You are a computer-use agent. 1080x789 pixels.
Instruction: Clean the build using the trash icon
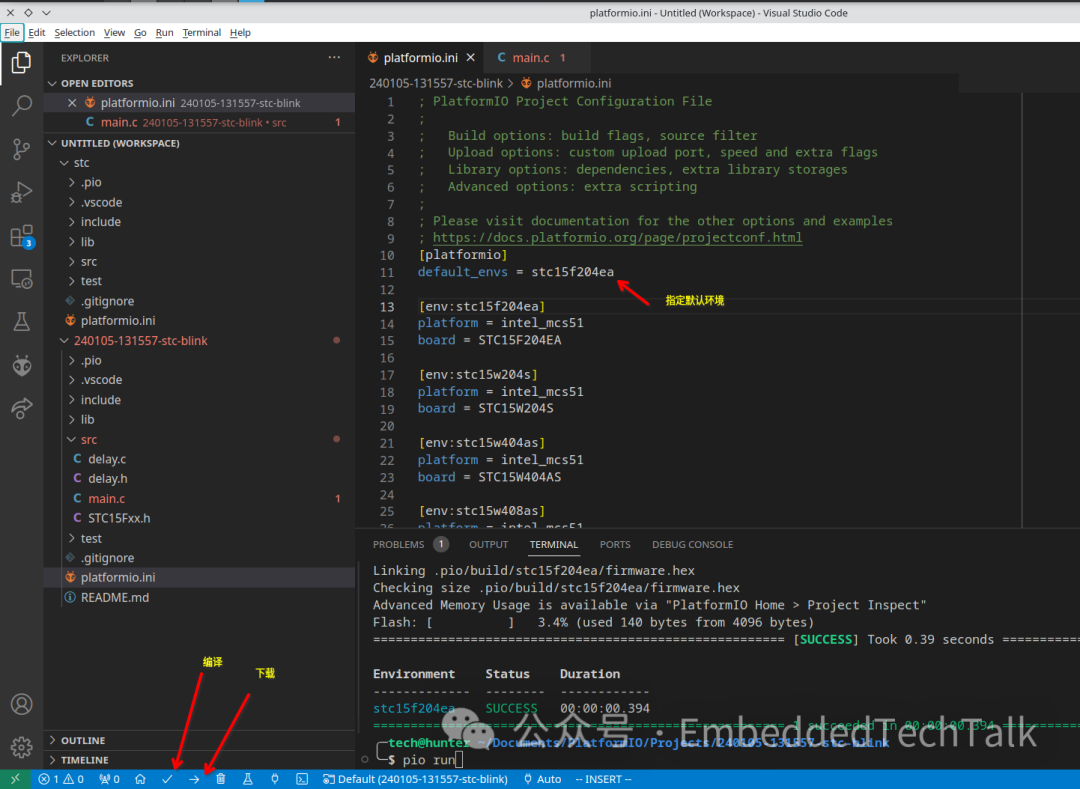tap(219, 778)
